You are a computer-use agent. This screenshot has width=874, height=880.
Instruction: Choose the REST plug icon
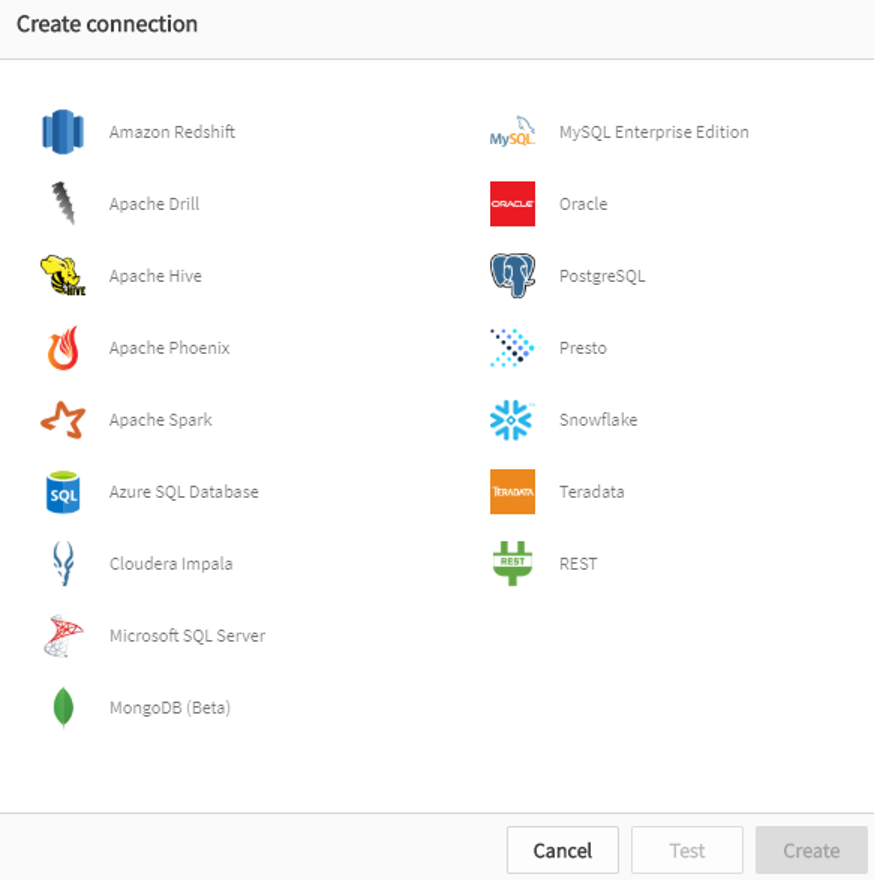pos(512,563)
